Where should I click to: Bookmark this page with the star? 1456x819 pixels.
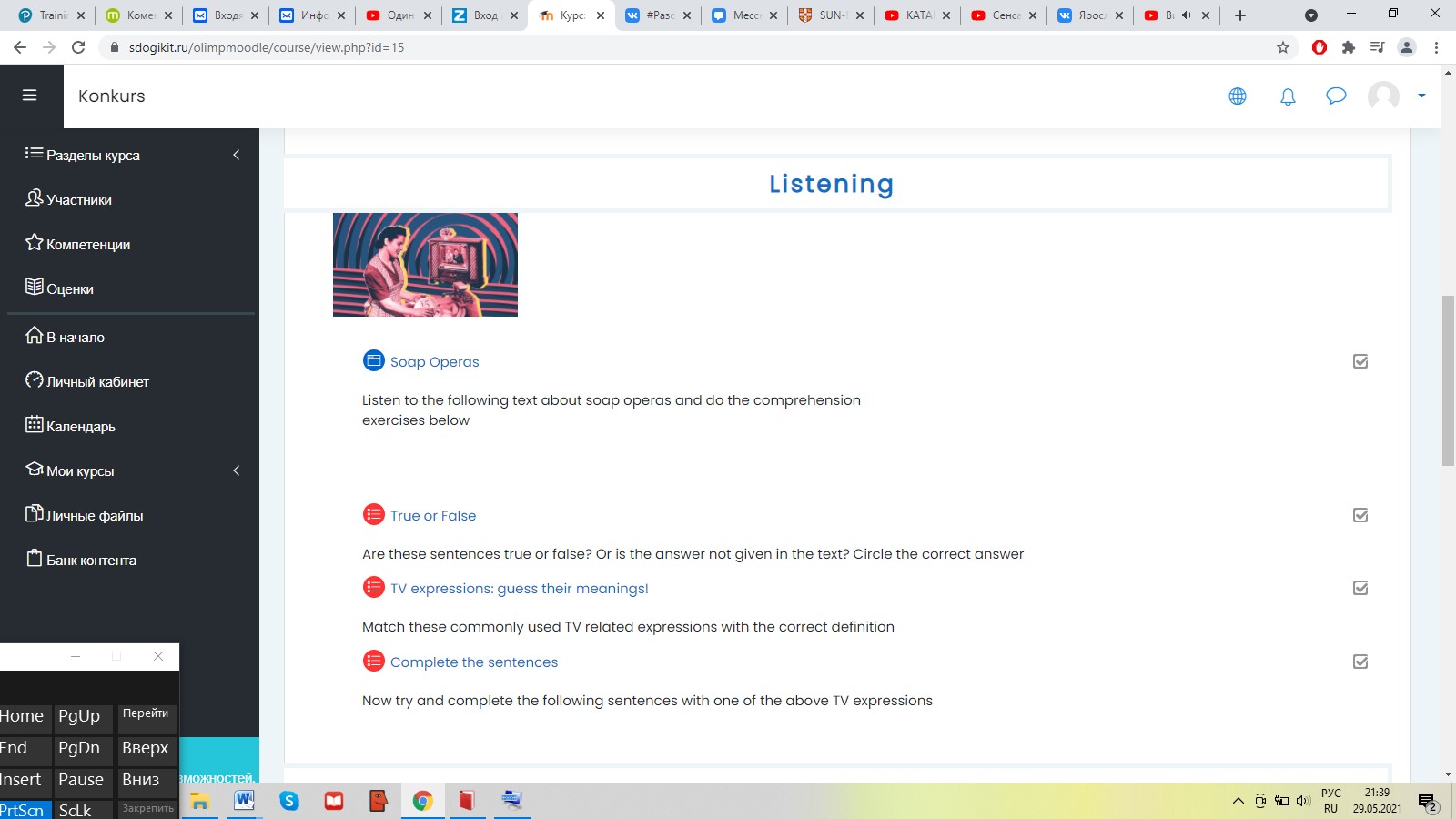point(1283,47)
